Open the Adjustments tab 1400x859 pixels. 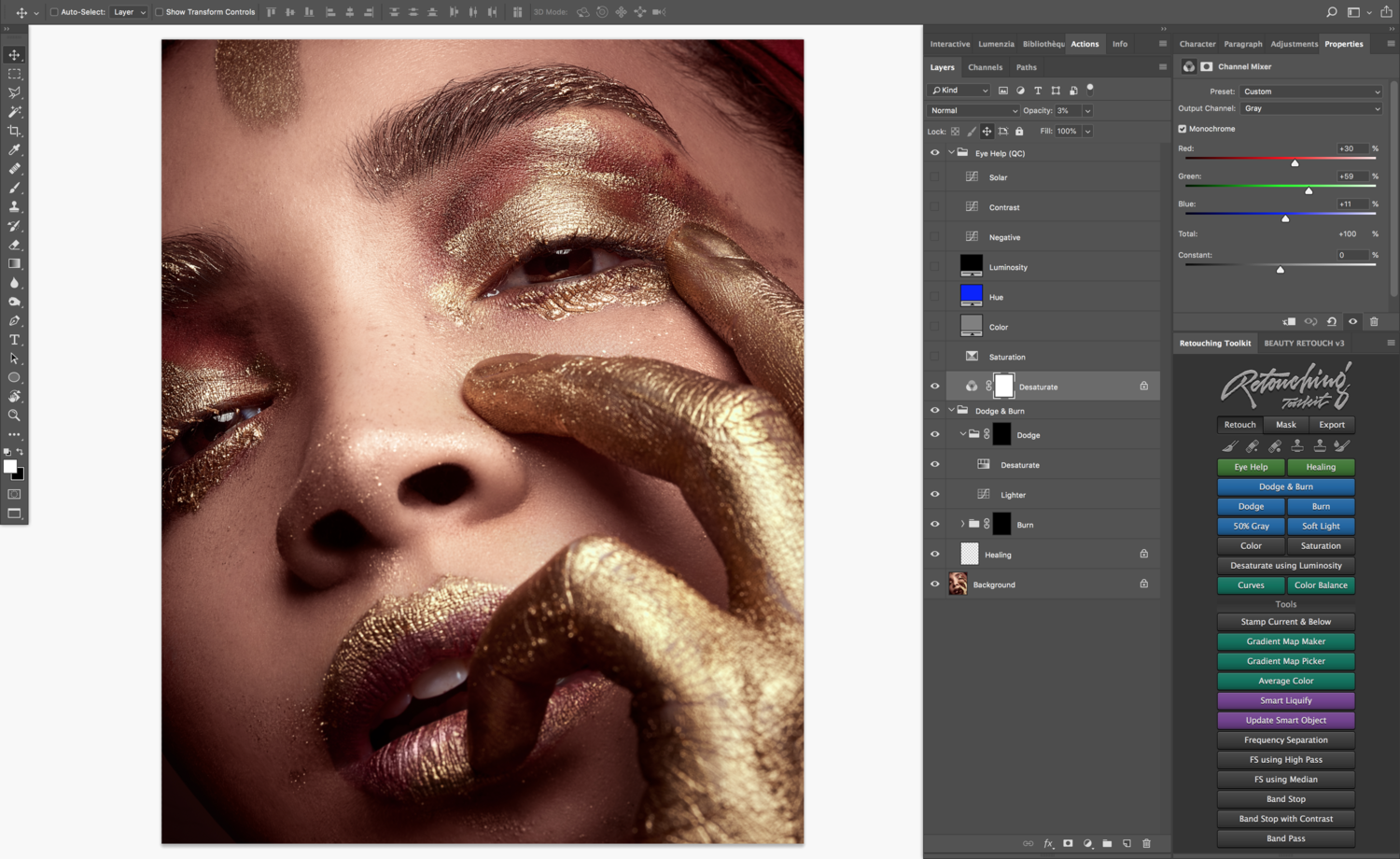pos(1294,43)
